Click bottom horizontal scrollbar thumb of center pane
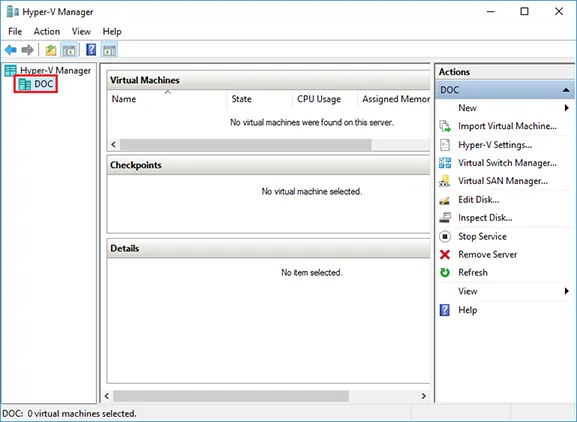This screenshot has height=422, width=577. [231, 396]
